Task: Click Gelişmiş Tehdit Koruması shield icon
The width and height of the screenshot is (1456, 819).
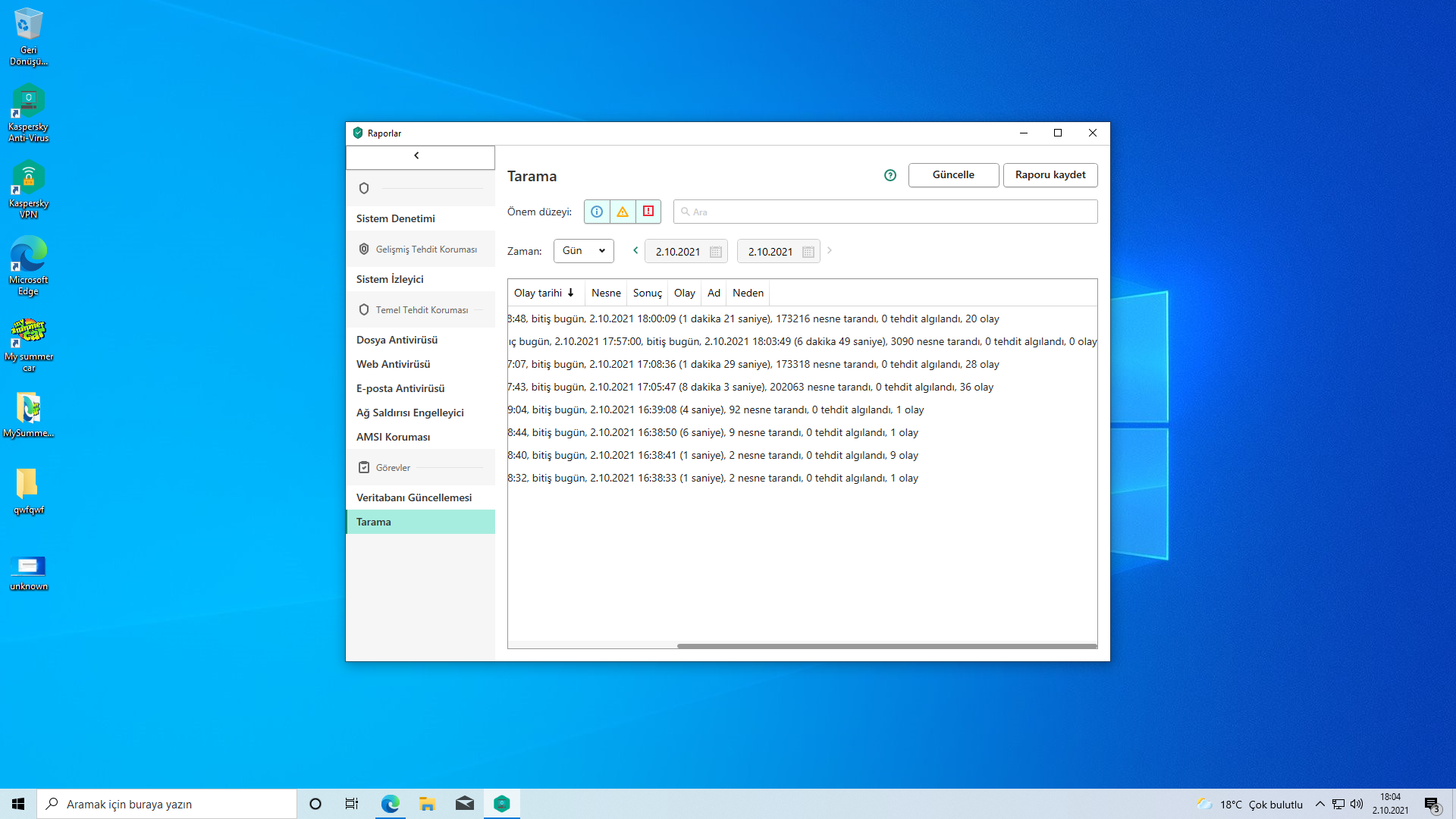Action: [364, 249]
